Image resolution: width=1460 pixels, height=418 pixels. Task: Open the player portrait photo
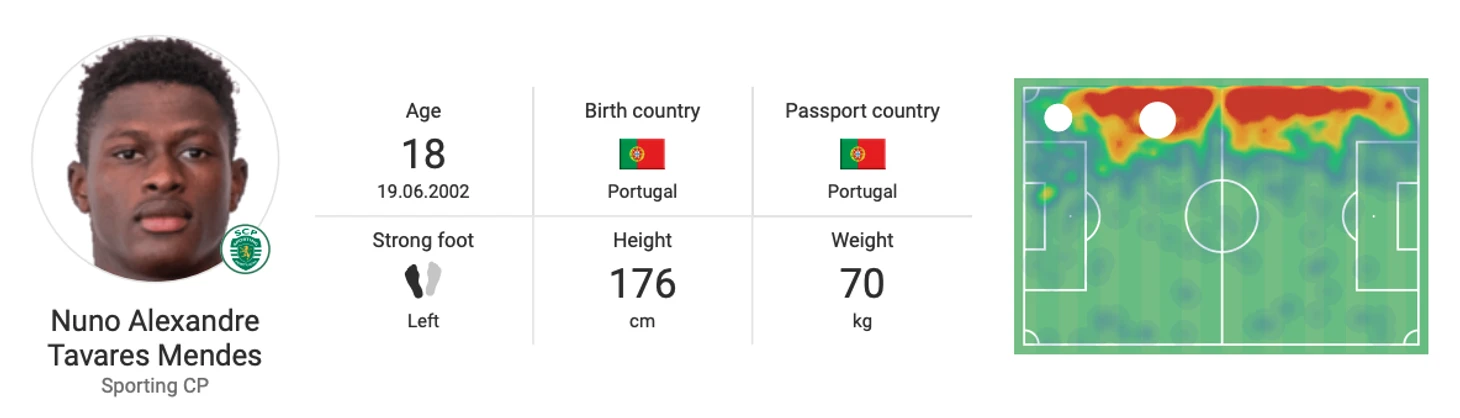(155, 160)
